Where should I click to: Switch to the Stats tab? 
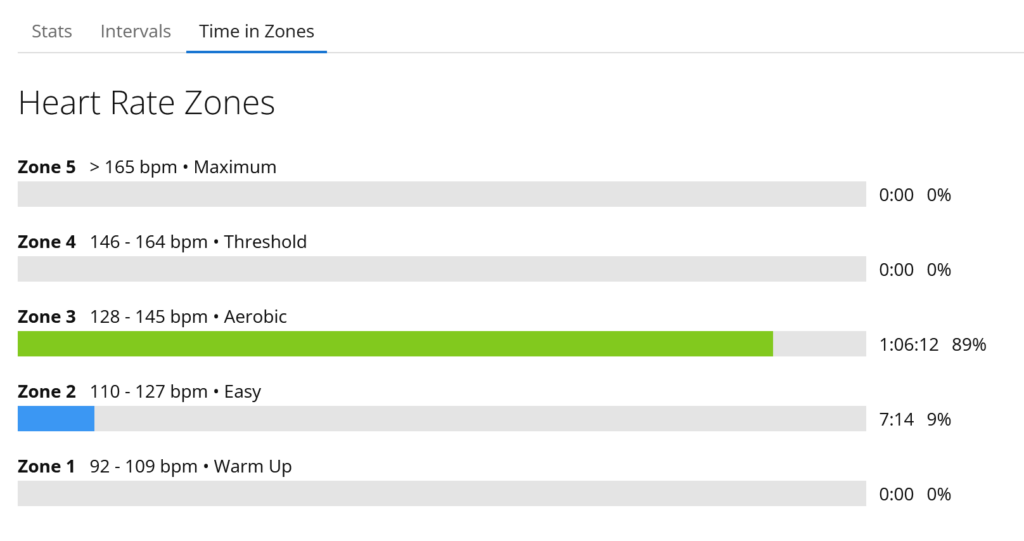[51, 31]
